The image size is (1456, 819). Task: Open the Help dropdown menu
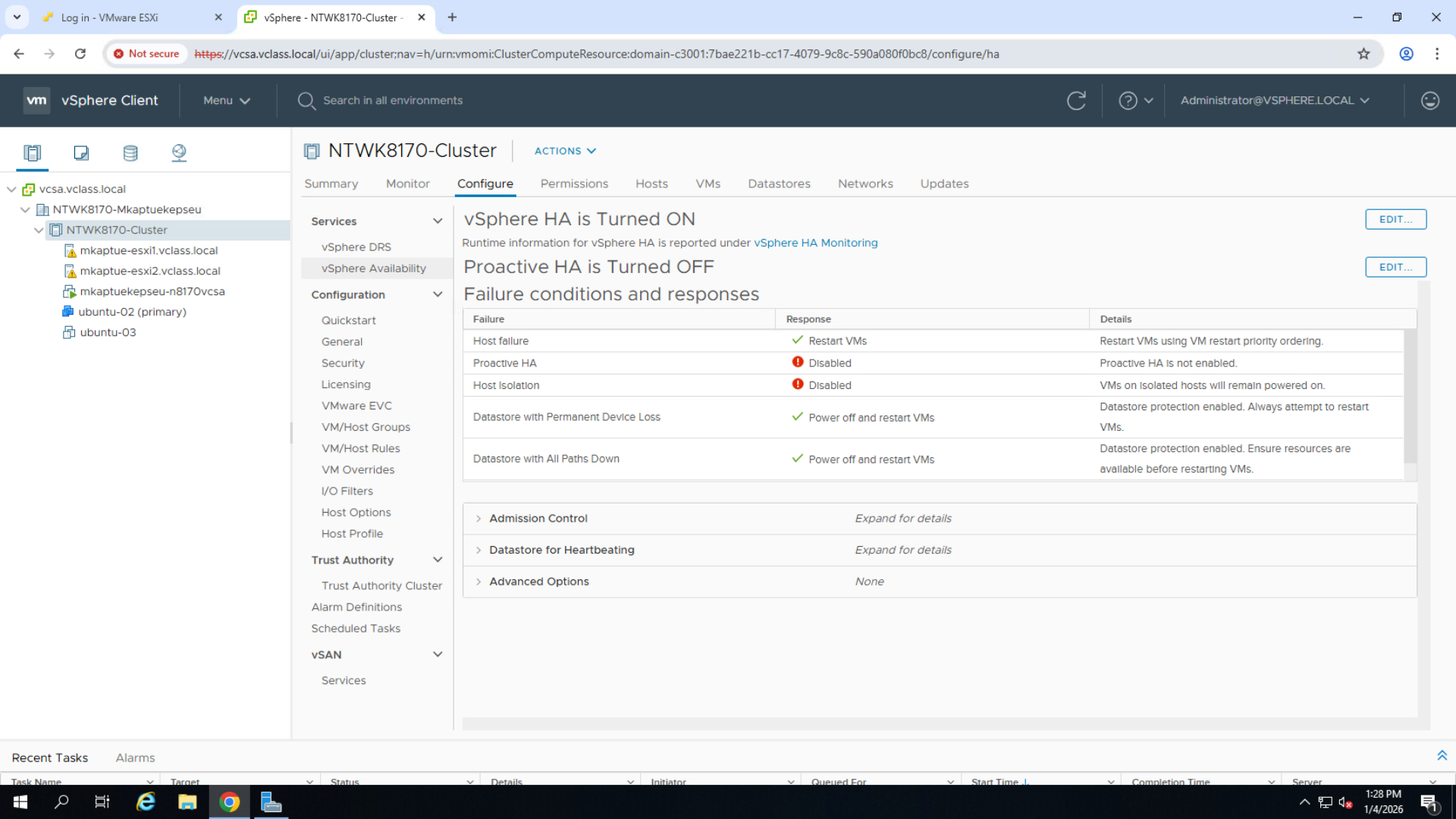click(1134, 100)
